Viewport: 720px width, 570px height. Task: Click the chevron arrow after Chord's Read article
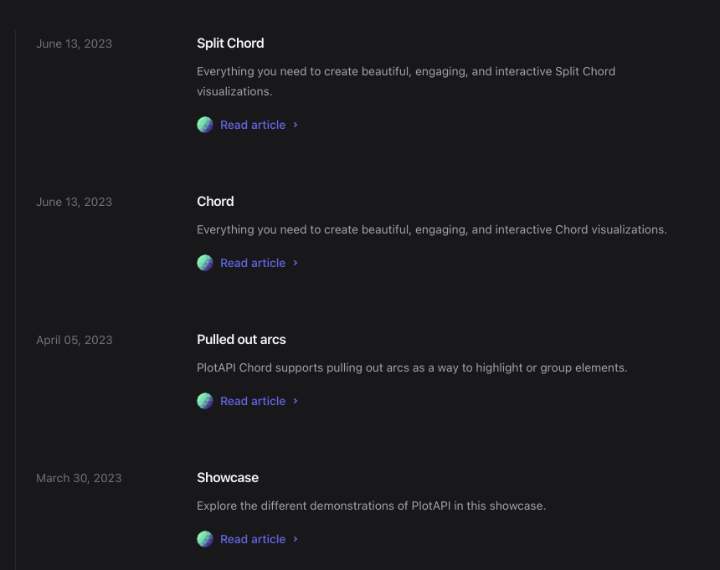(x=296, y=263)
